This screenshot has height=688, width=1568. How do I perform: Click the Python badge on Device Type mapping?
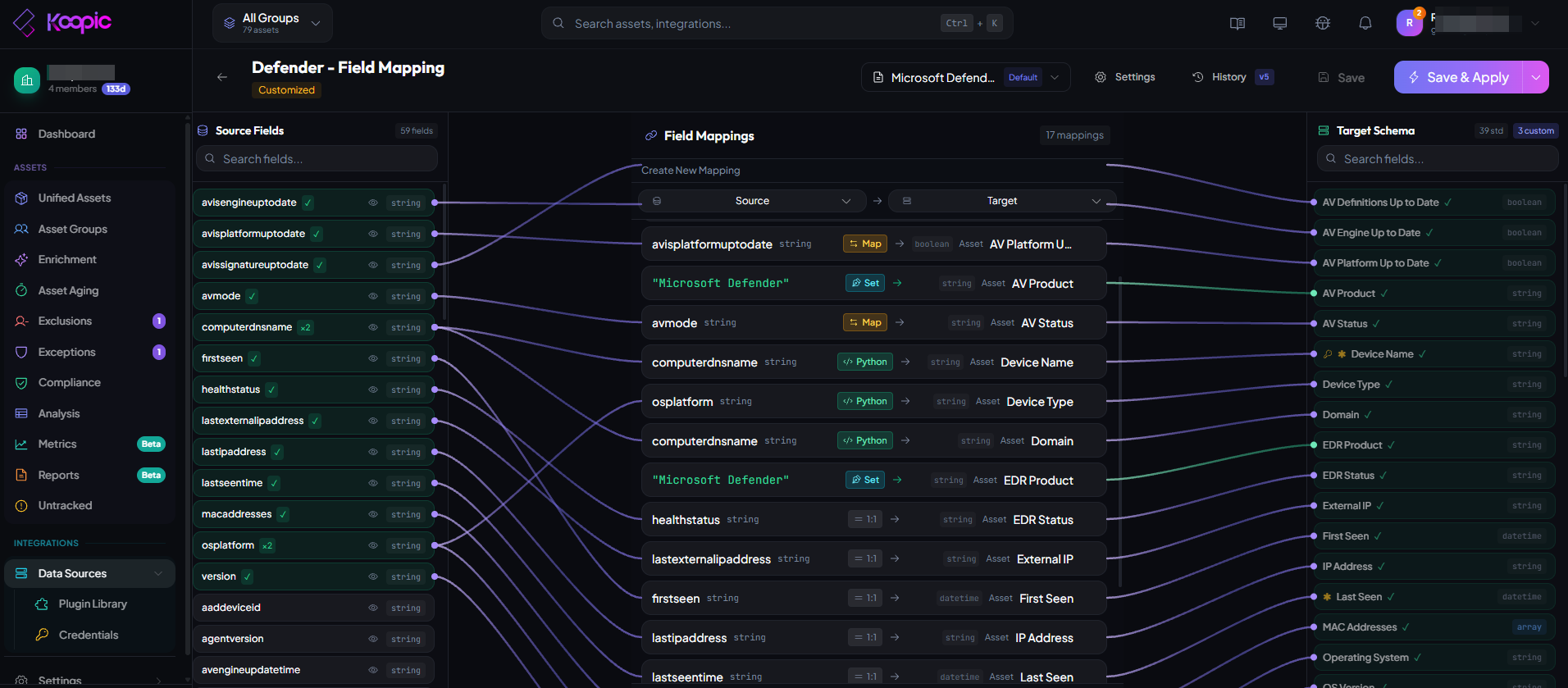865,401
